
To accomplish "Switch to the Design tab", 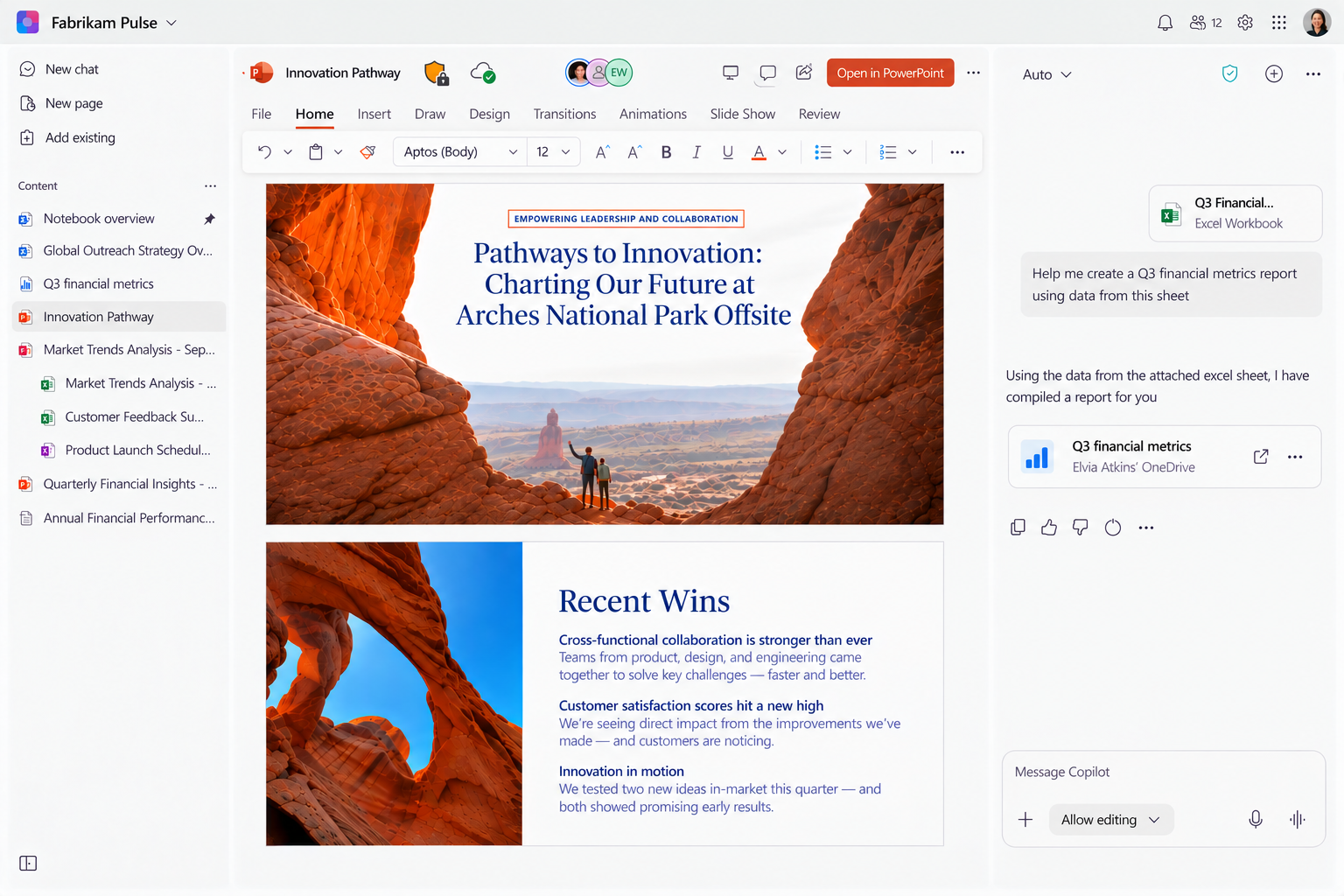I will pos(489,114).
